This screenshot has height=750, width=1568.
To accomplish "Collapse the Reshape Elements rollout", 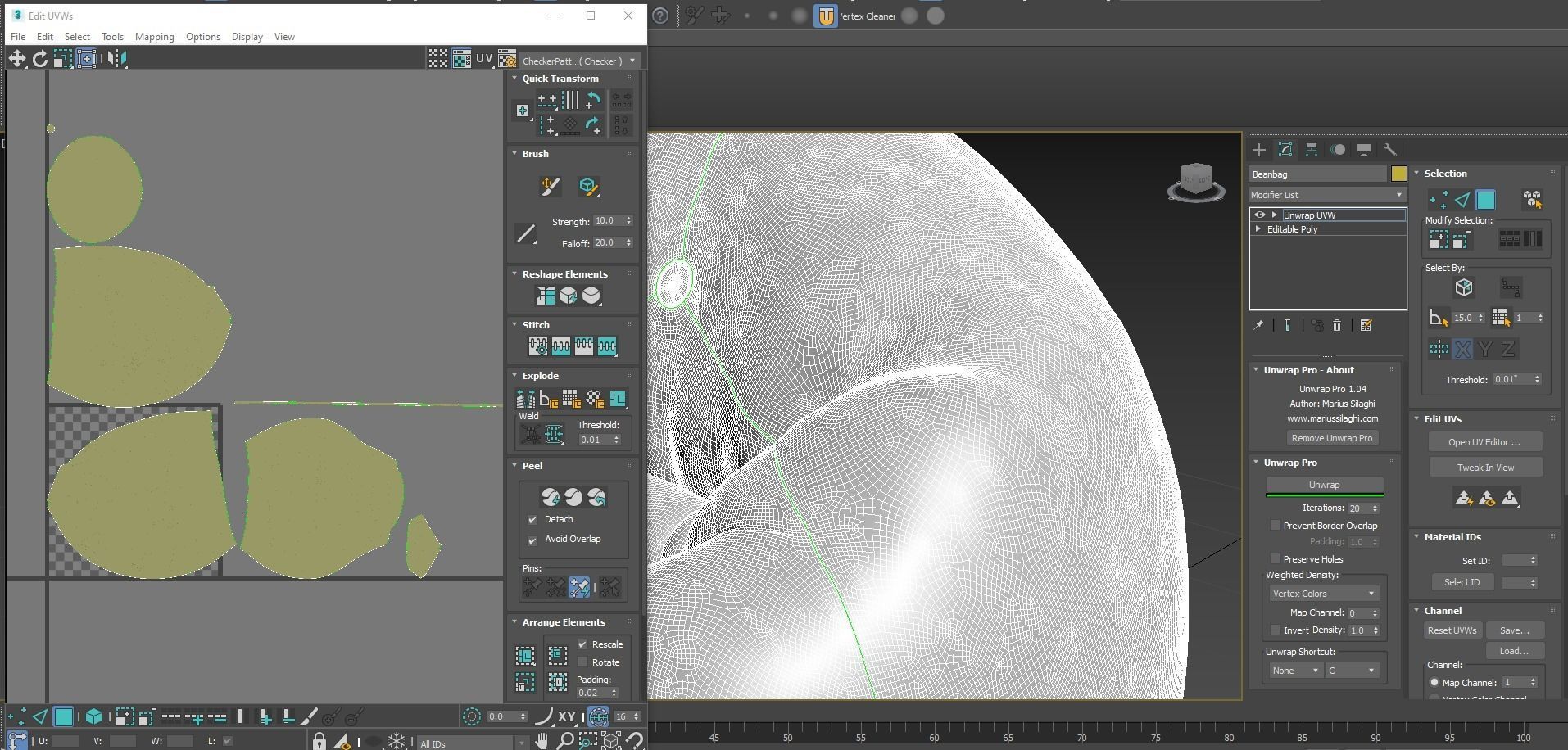I will pos(514,274).
